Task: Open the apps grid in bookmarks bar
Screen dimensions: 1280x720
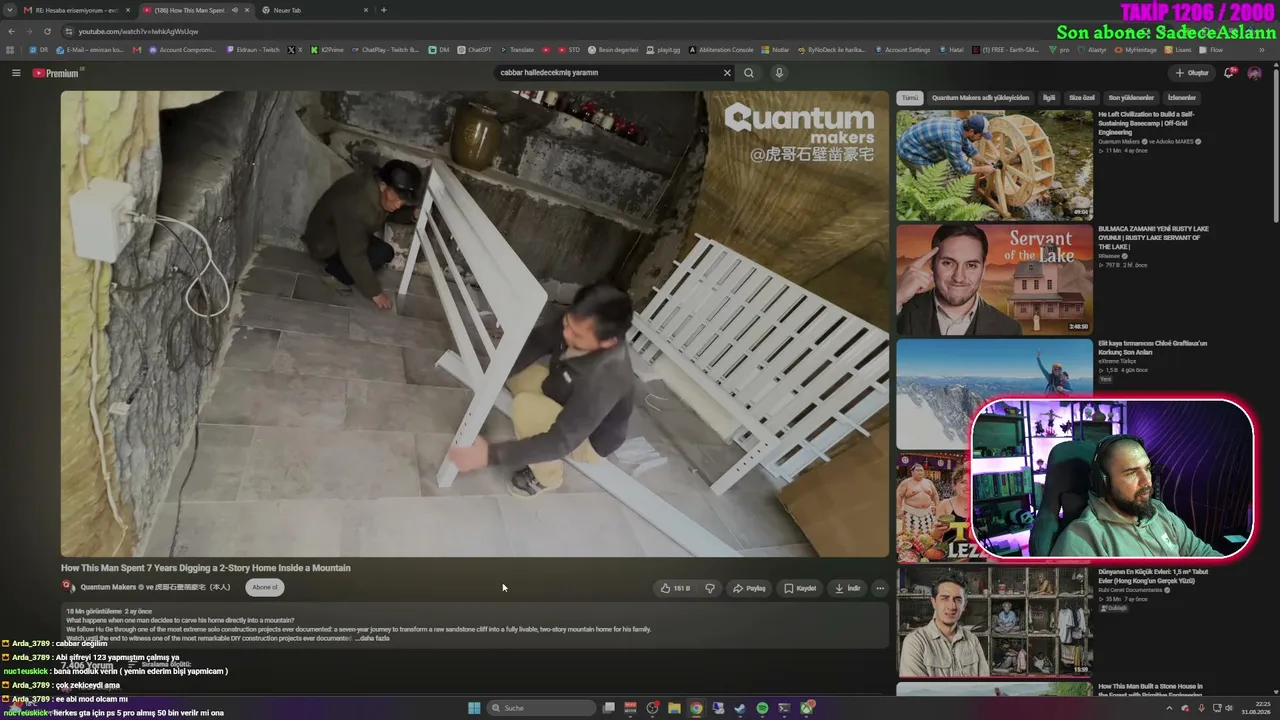Action: 11,49
